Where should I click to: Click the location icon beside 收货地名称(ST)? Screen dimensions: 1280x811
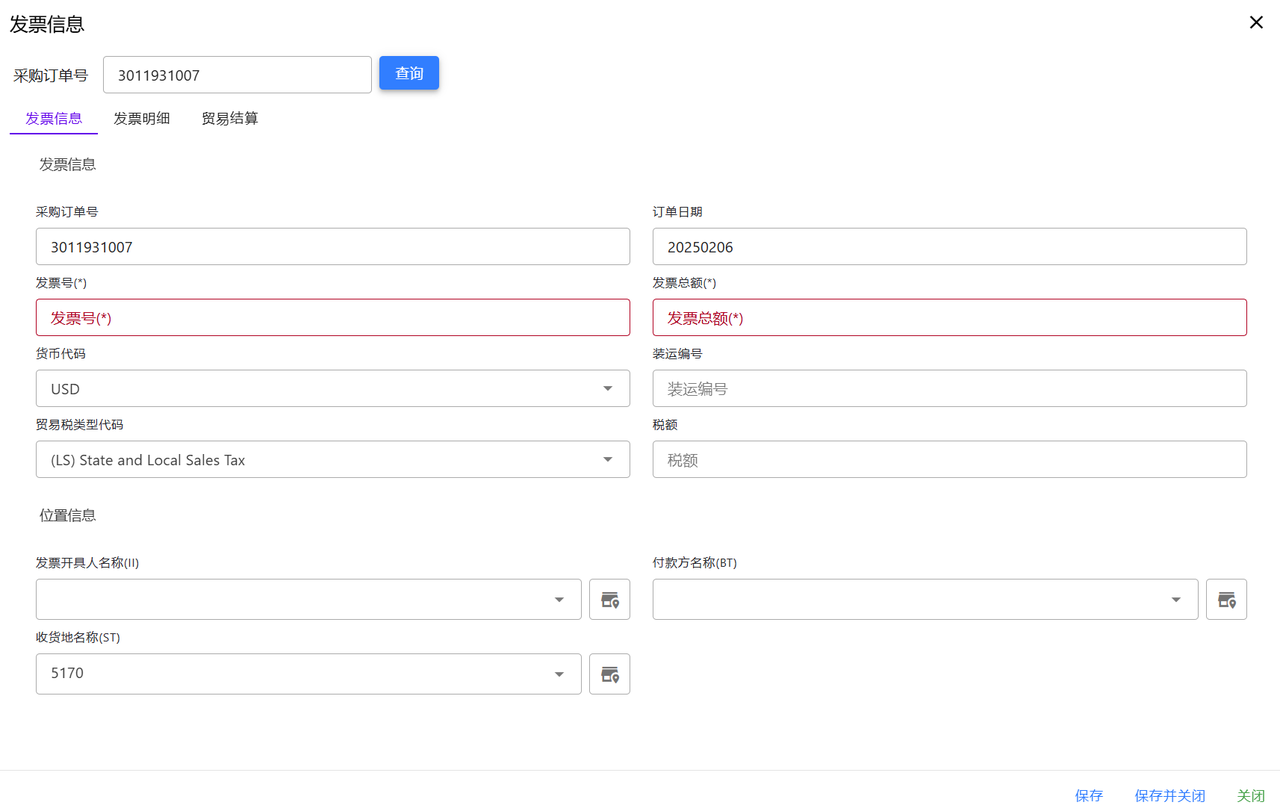(609, 674)
